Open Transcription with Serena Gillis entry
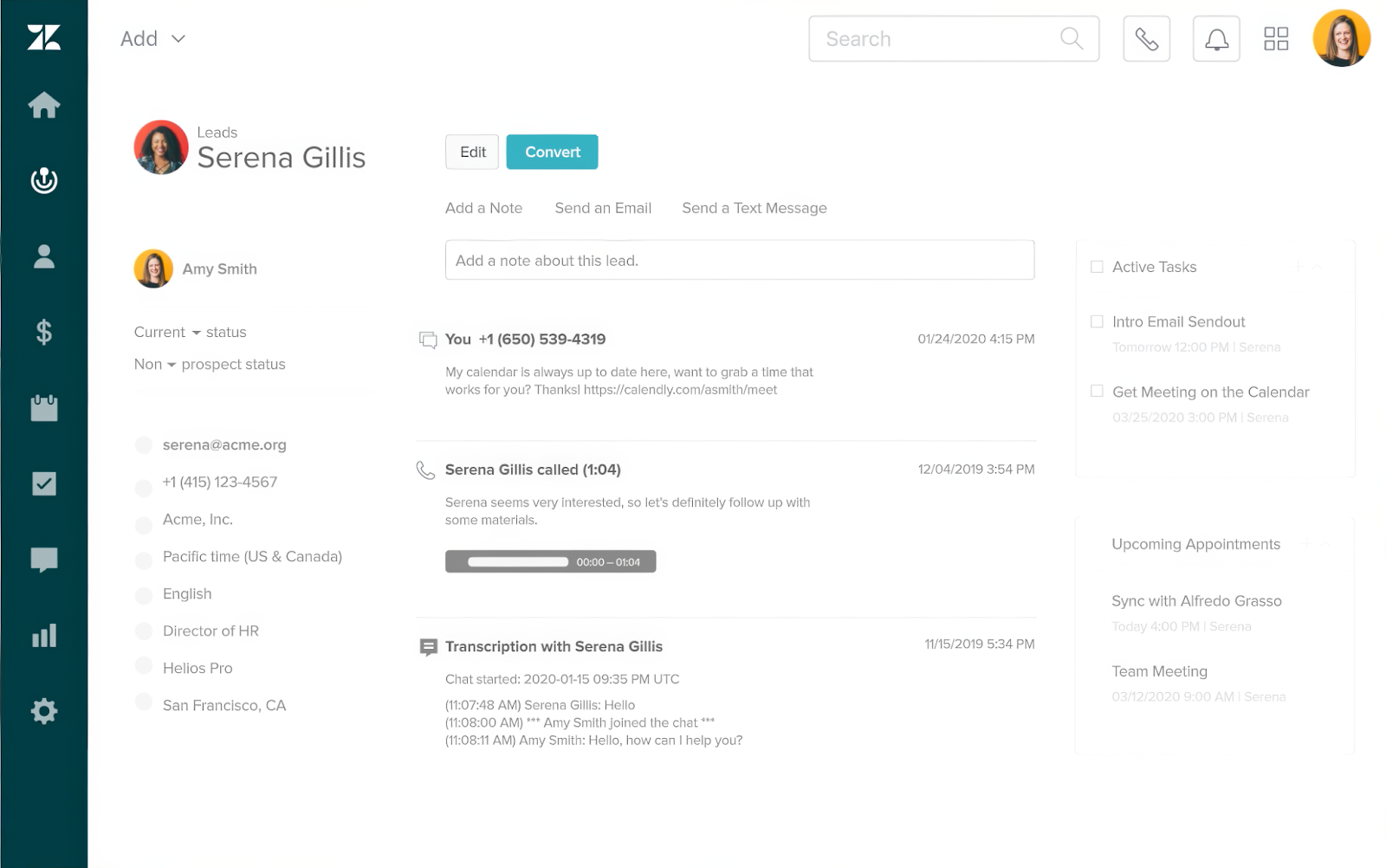 point(554,646)
